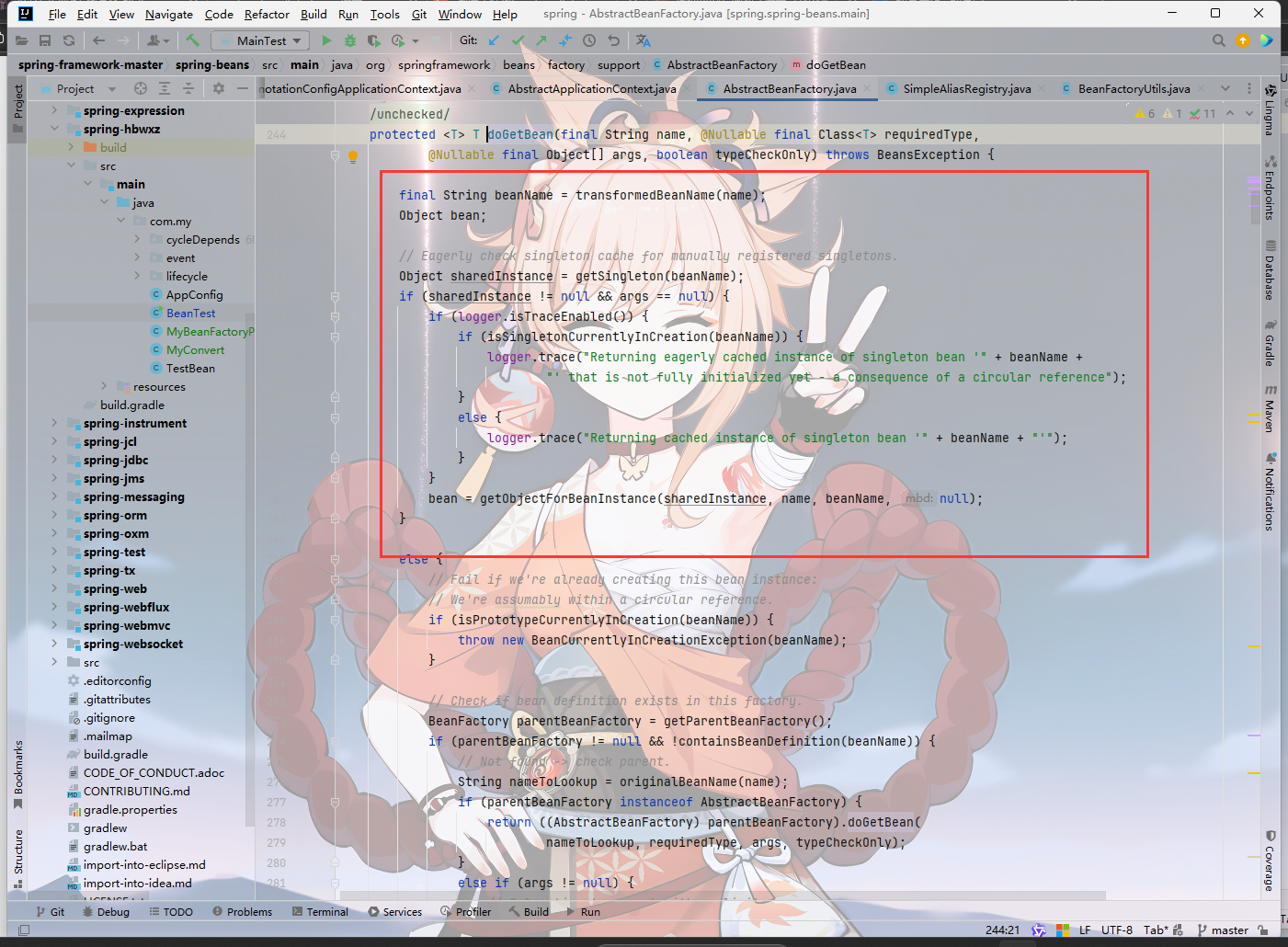
Task: Click the Select Opened File target icon
Action: (x=141, y=88)
